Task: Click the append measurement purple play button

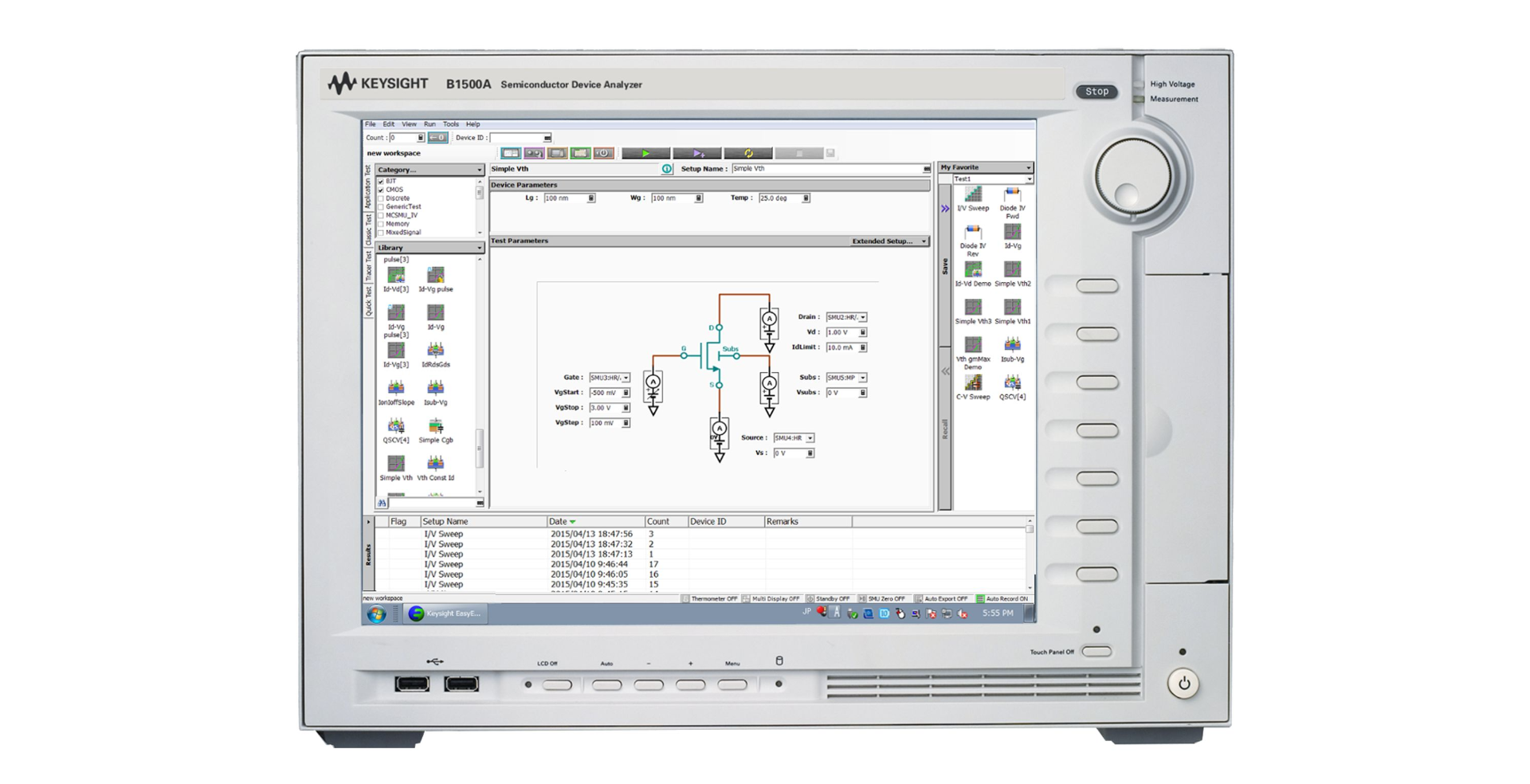Action: point(697,153)
